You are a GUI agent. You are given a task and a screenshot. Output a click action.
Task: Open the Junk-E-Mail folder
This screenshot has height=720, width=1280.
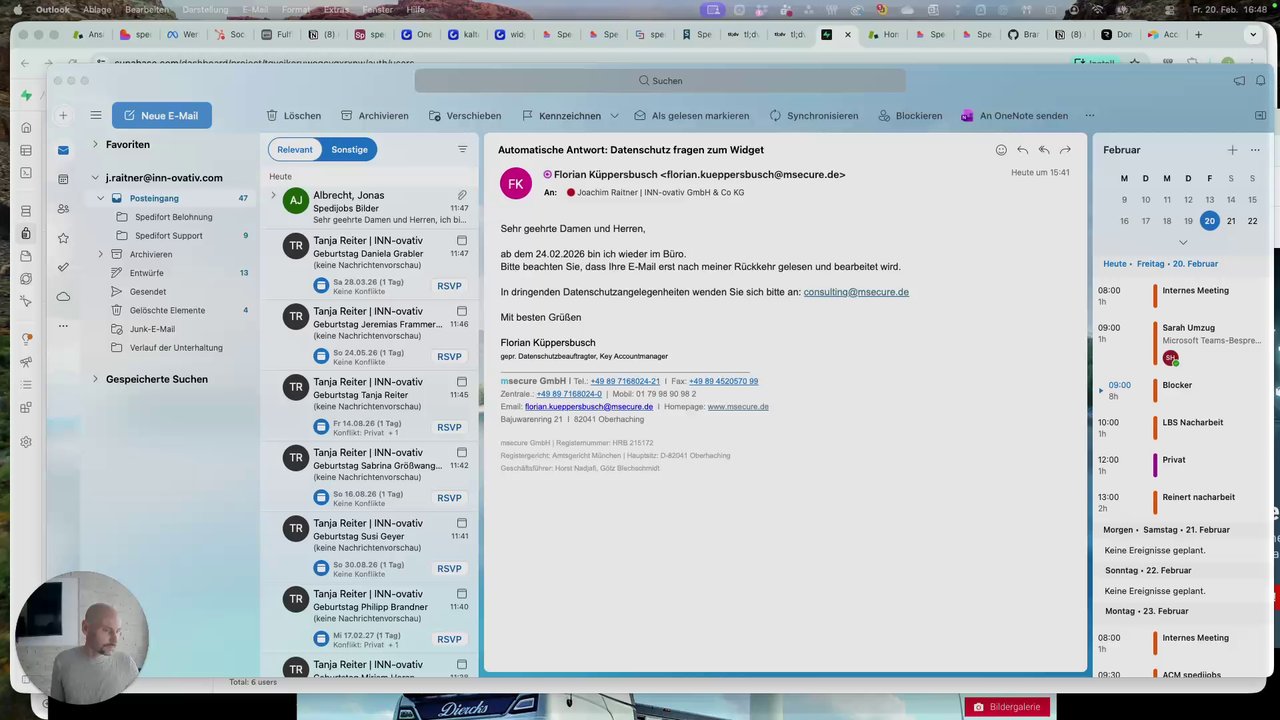[152, 329]
